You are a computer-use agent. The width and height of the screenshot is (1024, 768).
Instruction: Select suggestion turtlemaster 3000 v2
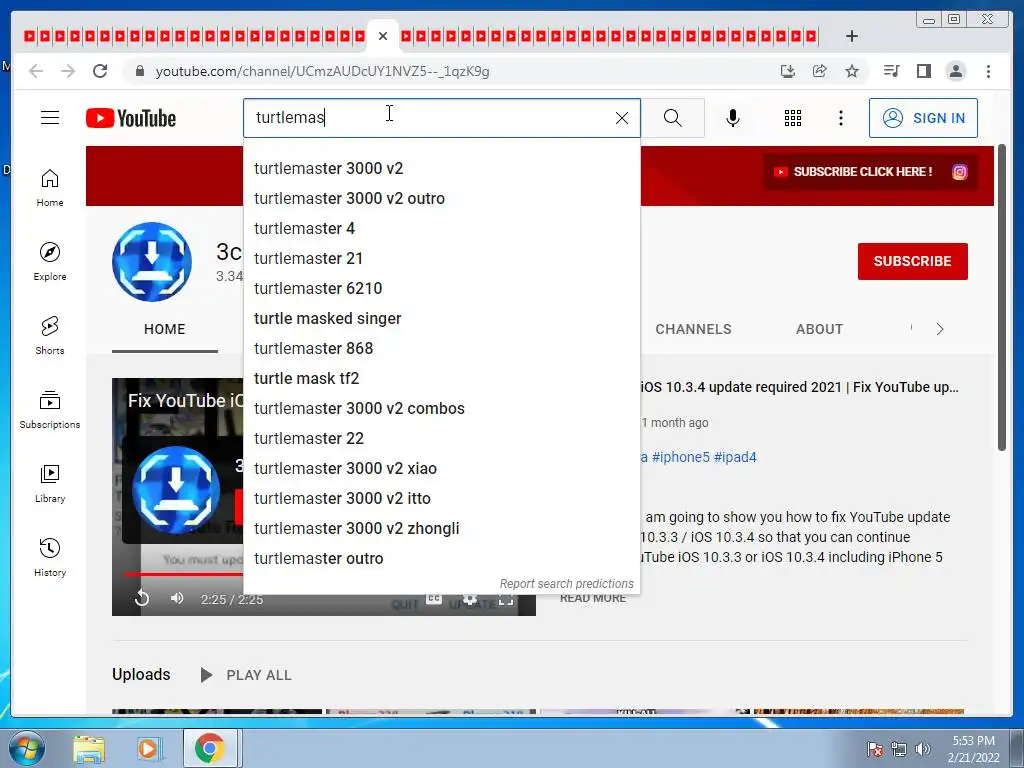click(x=441, y=168)
